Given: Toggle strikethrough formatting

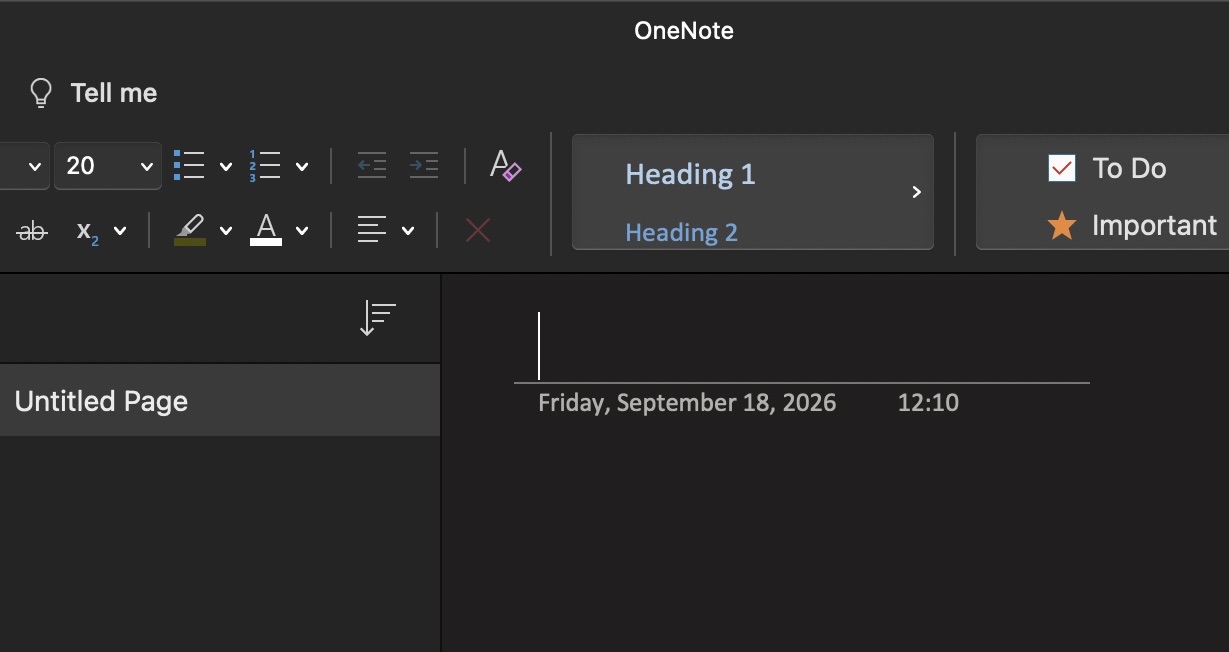Looking at the screenshot, I should 33,231.
